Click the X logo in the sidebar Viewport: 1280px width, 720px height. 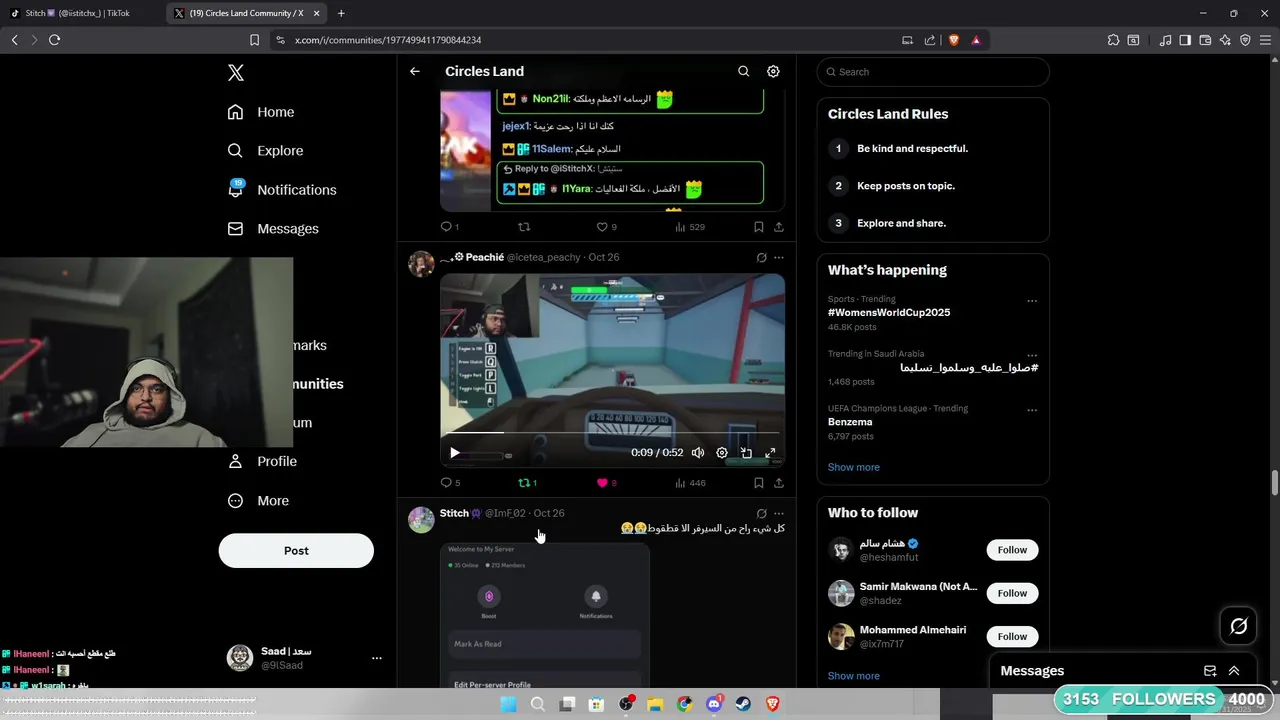[236, 72]
